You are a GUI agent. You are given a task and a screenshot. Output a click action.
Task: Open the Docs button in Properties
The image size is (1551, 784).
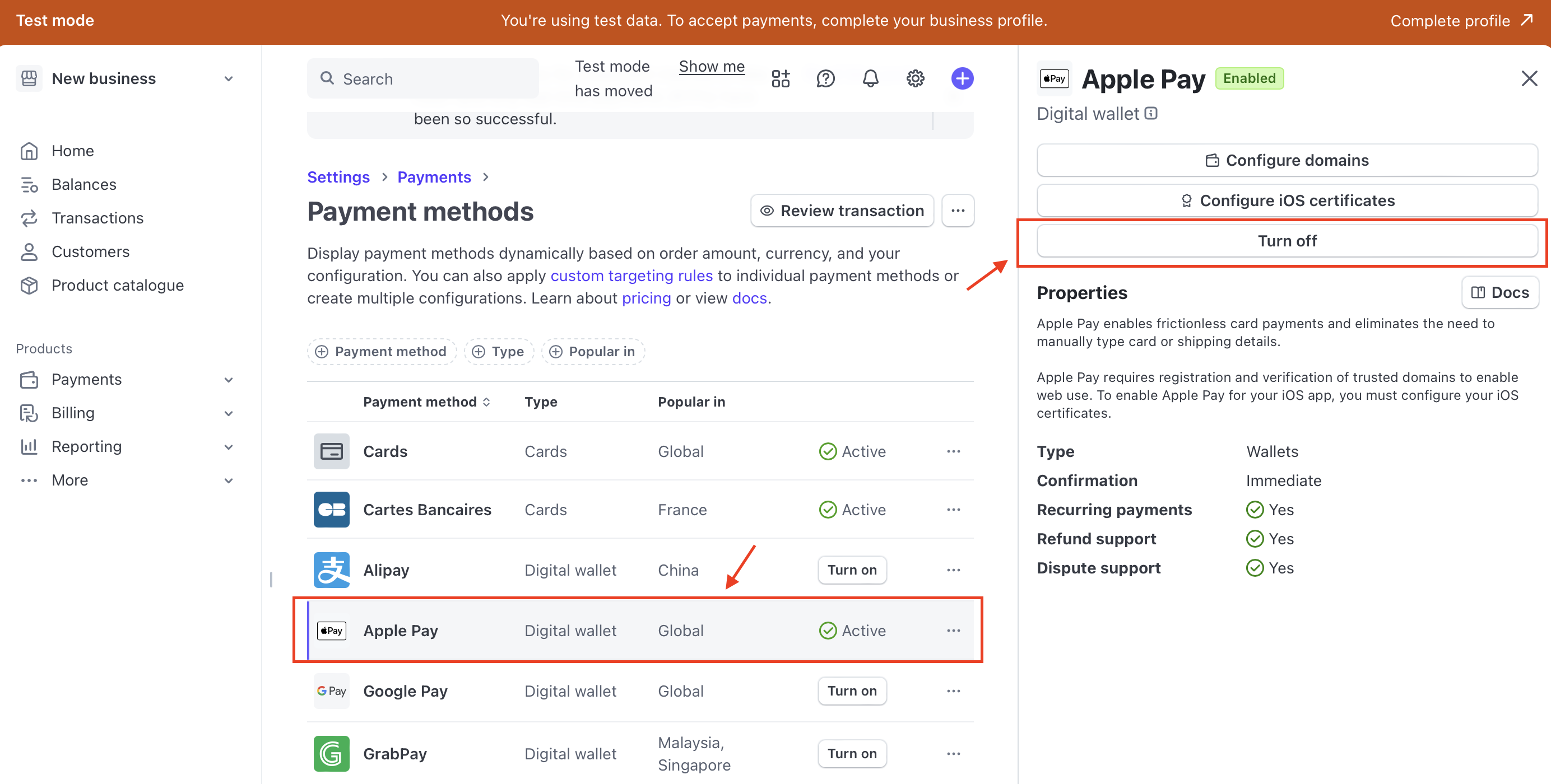click(1499, 292)
